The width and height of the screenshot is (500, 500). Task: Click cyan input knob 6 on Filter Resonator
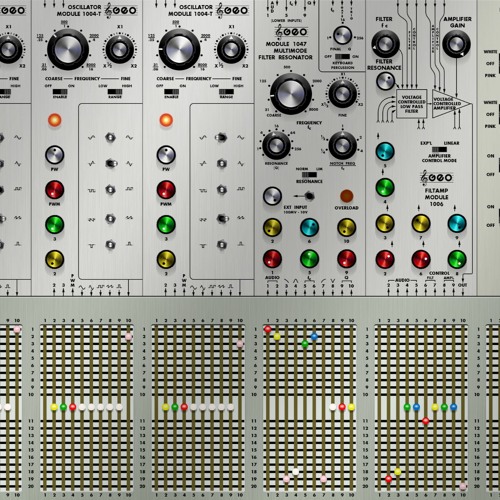309,228
